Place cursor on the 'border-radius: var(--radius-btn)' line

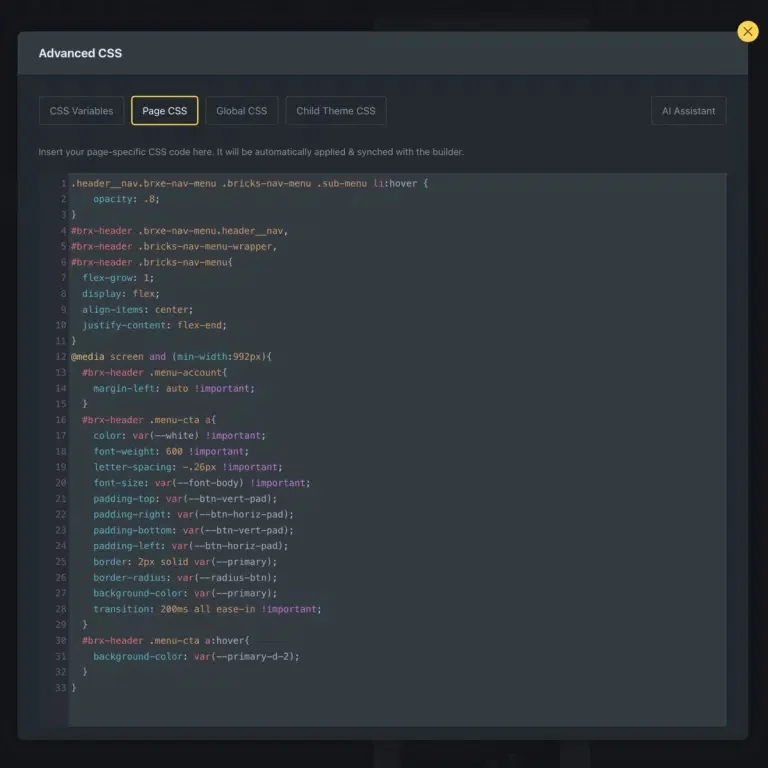tap(185, 577)
